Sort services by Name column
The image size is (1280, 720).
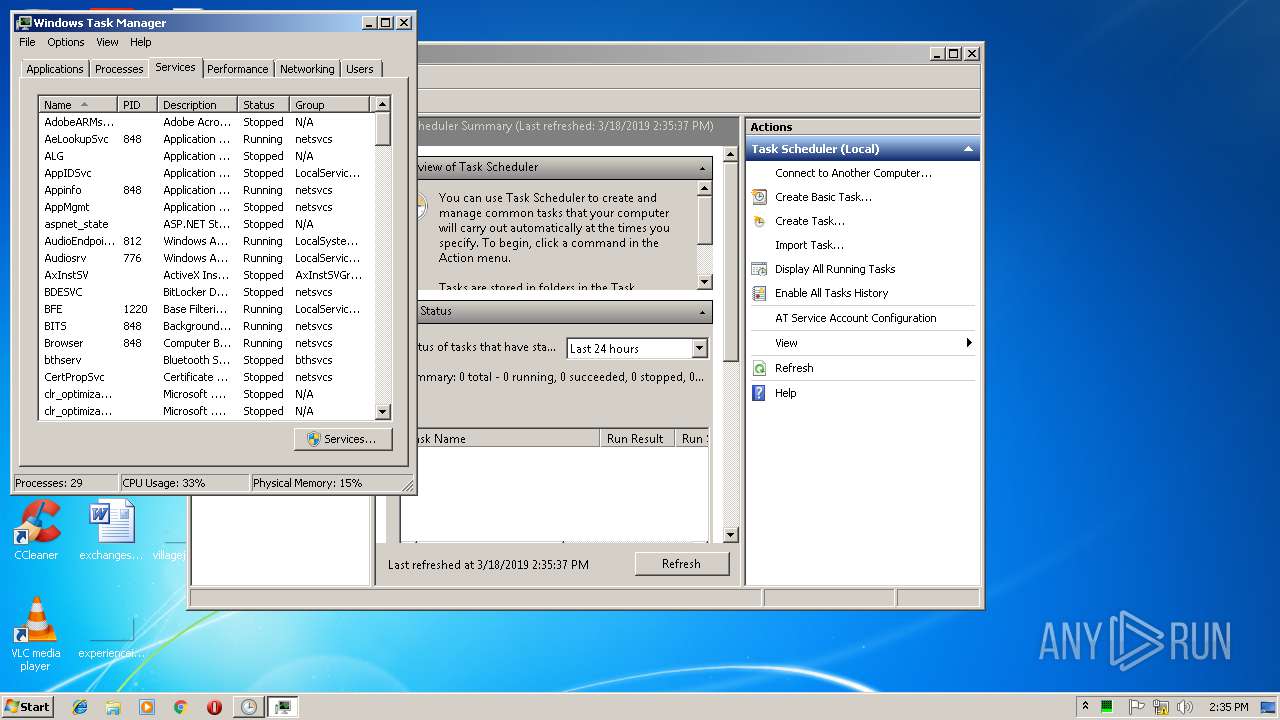coord(78,105)
